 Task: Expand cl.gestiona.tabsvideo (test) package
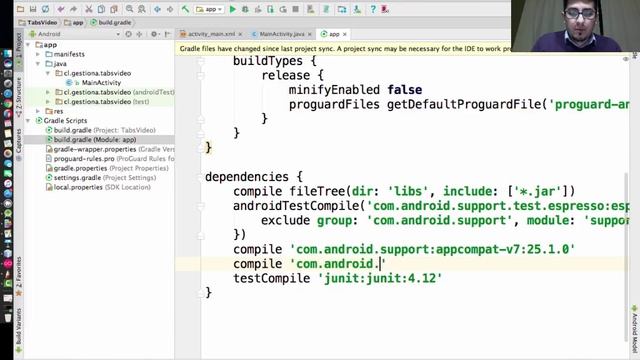[48, 102]
